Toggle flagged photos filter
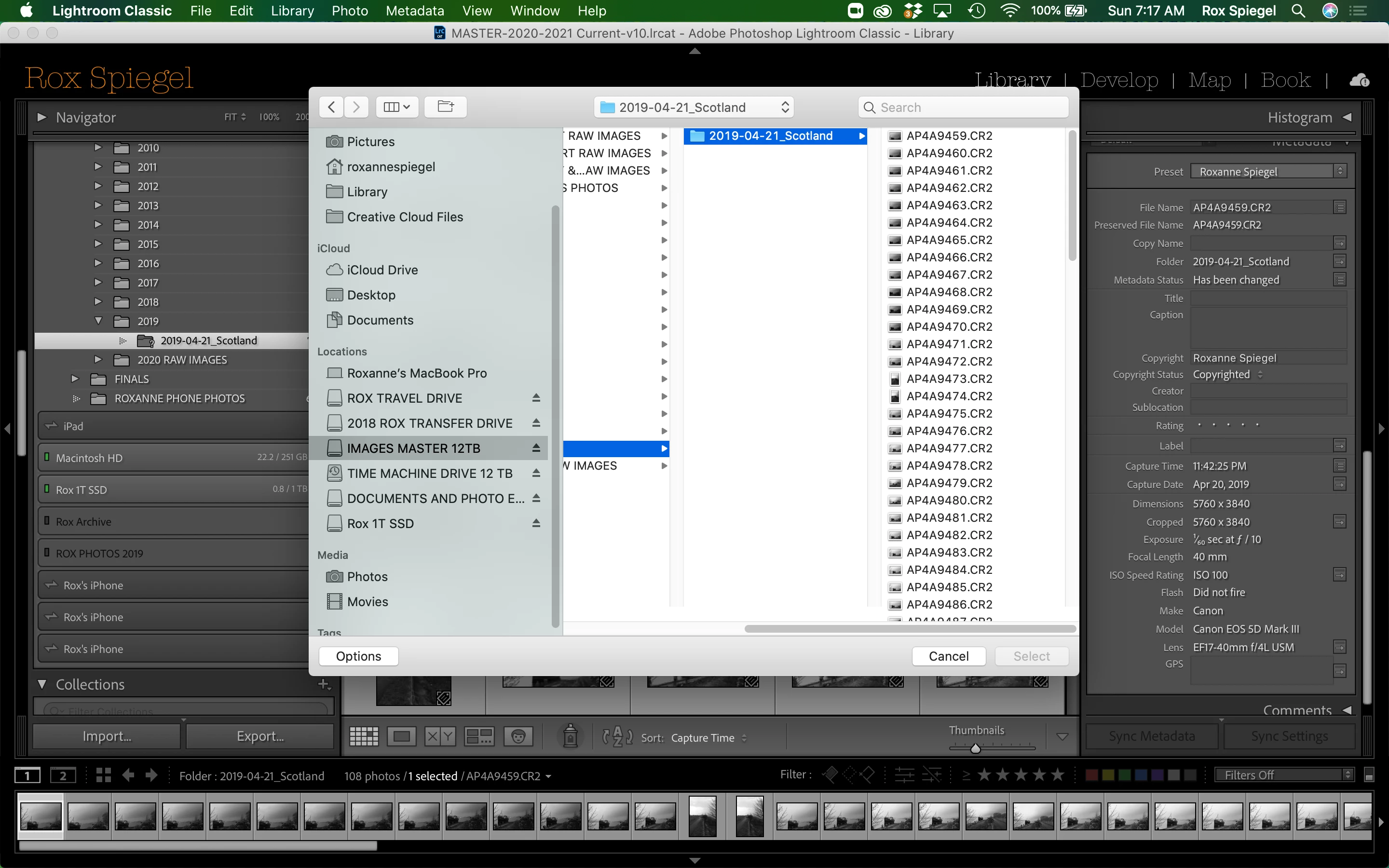Screen dimensions: 1389x868 pos(830,775)
